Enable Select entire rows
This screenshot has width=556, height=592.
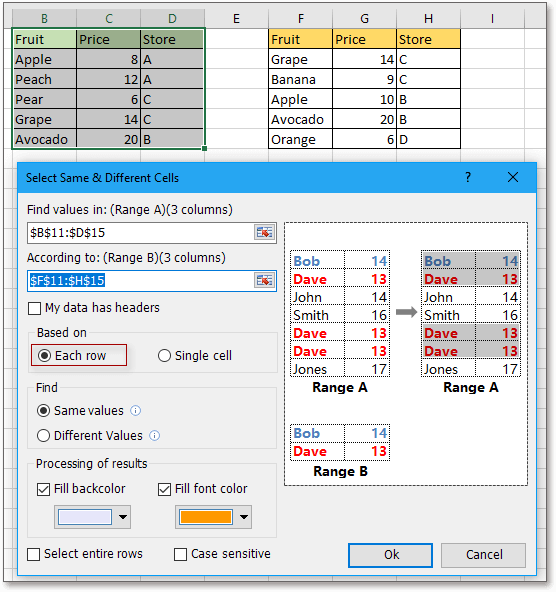tap(34, 554)
